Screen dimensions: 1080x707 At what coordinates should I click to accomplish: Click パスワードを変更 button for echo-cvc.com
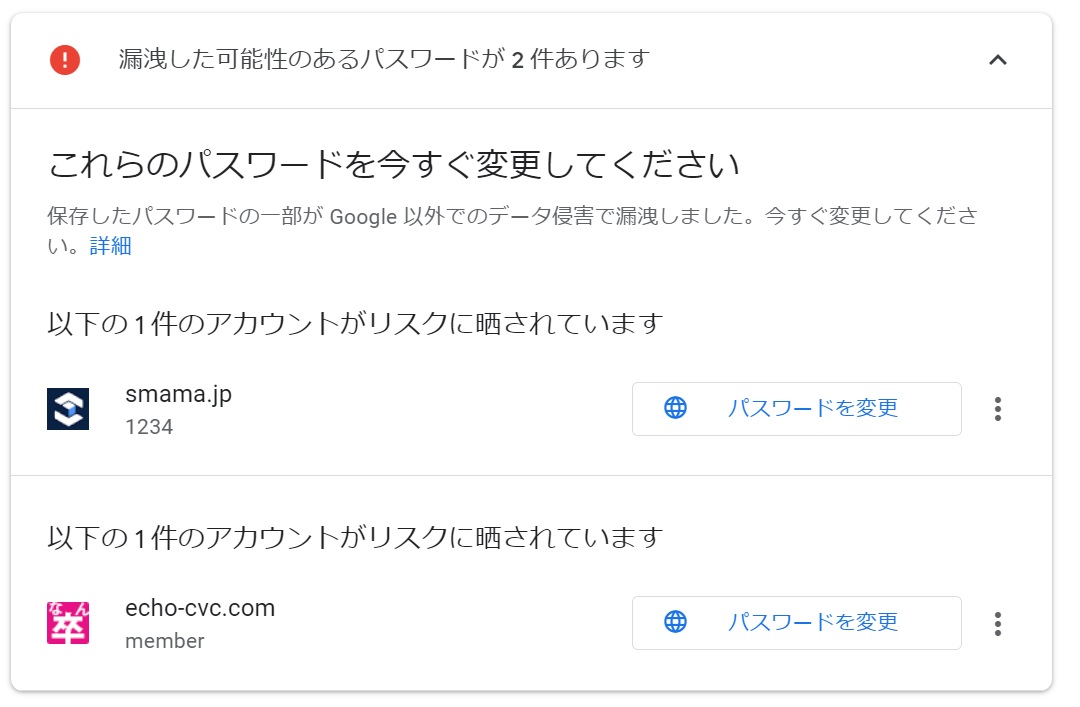pyautogui.click(x=796, y=623)
